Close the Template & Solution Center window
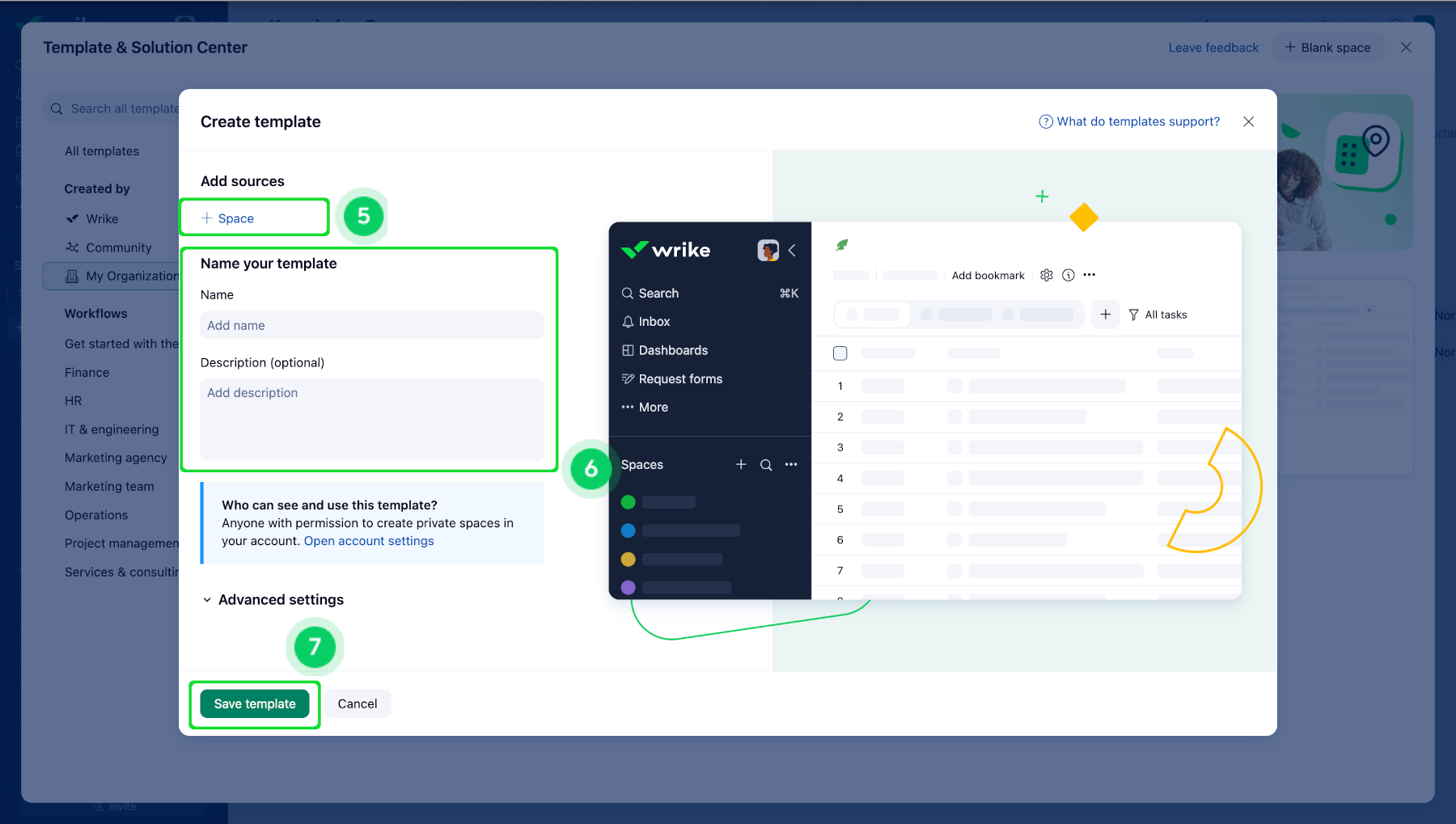The width and height of the screenshot is (1456, 824). 1407,48
